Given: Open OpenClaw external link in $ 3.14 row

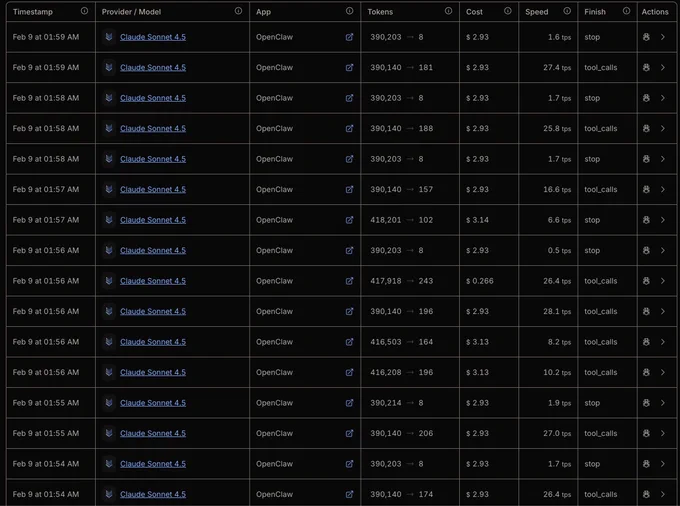Looking at the screenshot, I should (349, 220).
